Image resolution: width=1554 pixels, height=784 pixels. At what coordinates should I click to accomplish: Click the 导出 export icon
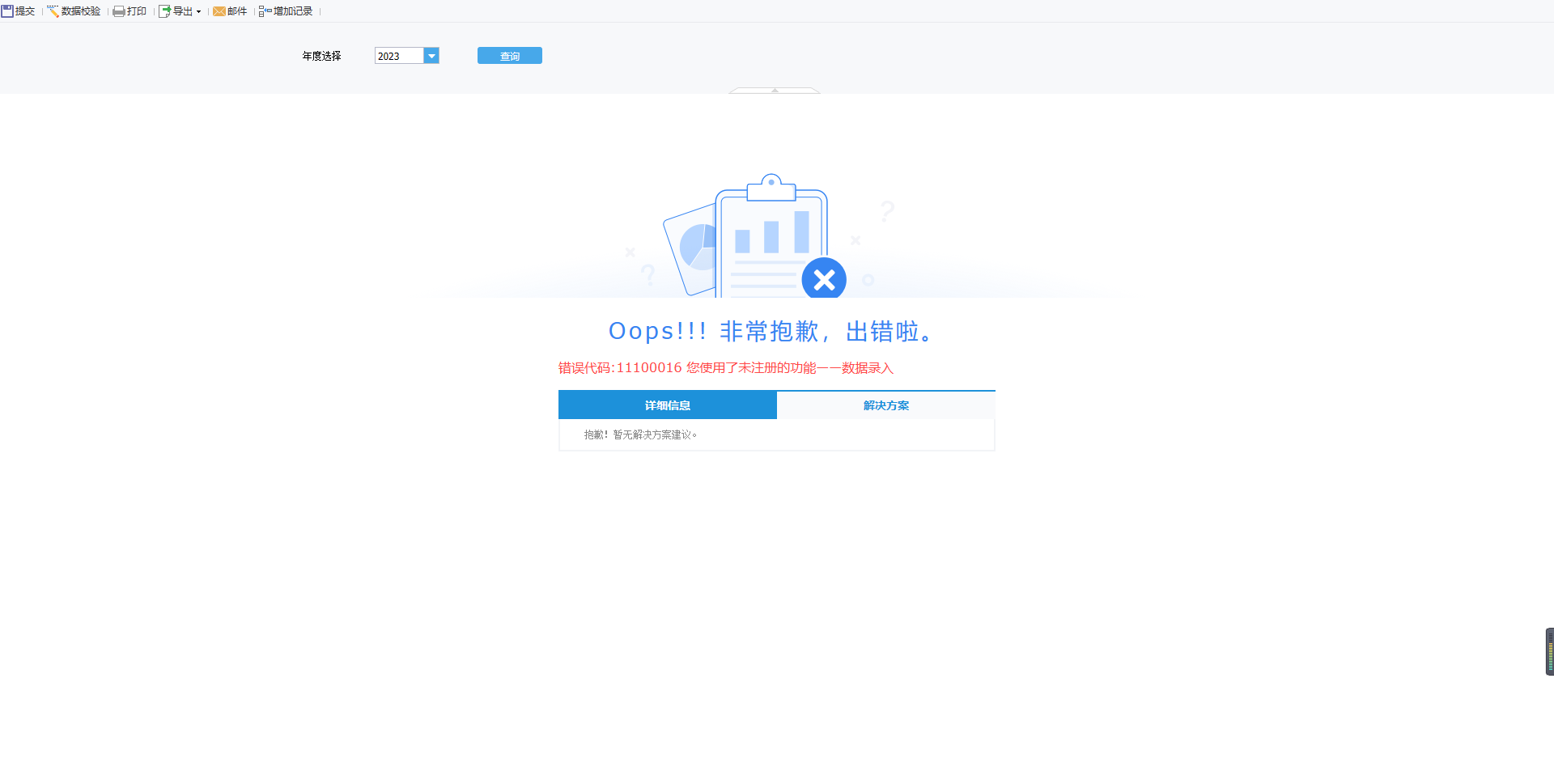(165, 11)
